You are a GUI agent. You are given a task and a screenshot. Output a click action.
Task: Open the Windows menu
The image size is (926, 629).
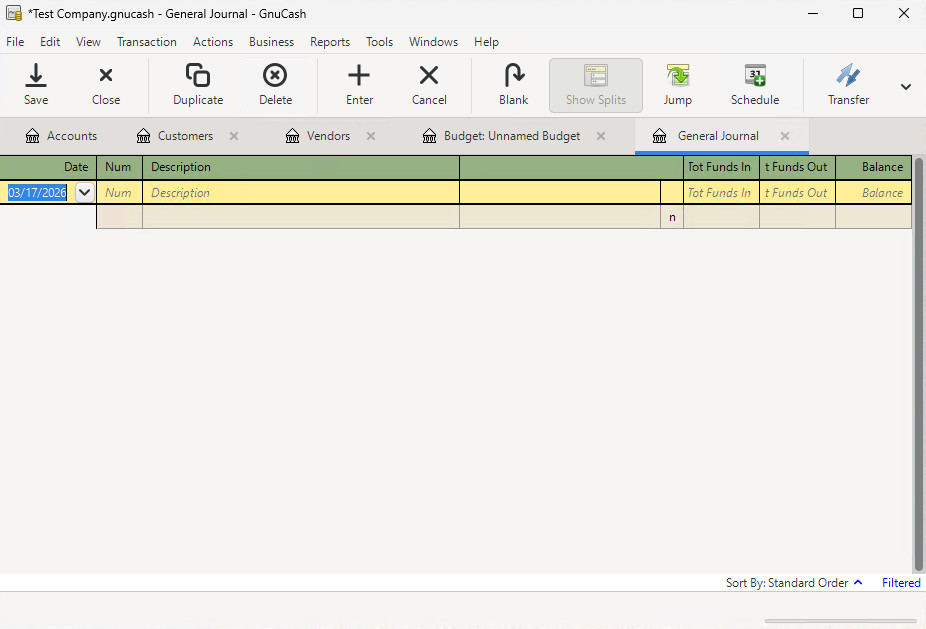click(433, 42)
